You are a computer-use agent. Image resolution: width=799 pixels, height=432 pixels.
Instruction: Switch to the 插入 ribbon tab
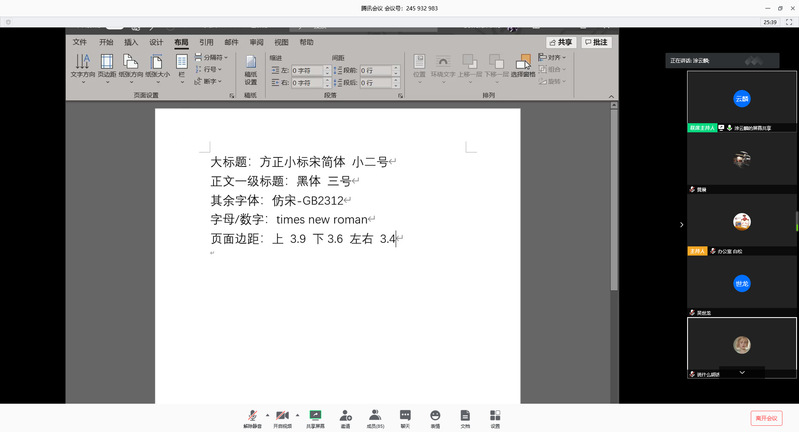131,43
